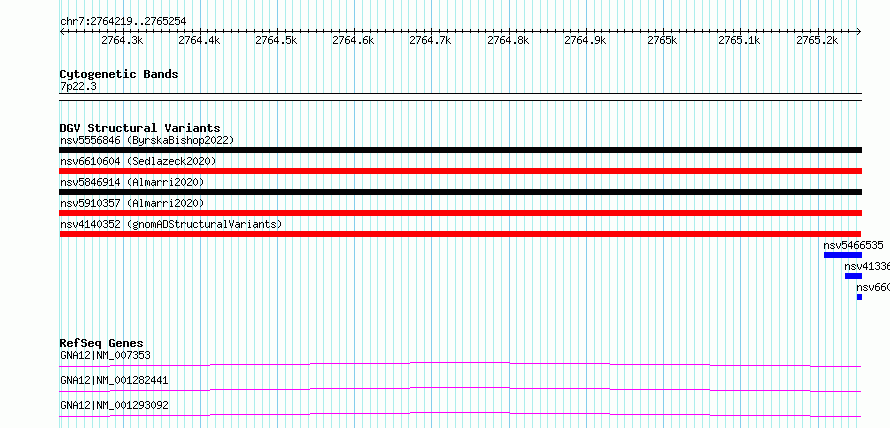Open the GNA12|NM_001282441 transcript label
The height and width of the screenshot is (428, 890).
point(114,380)
